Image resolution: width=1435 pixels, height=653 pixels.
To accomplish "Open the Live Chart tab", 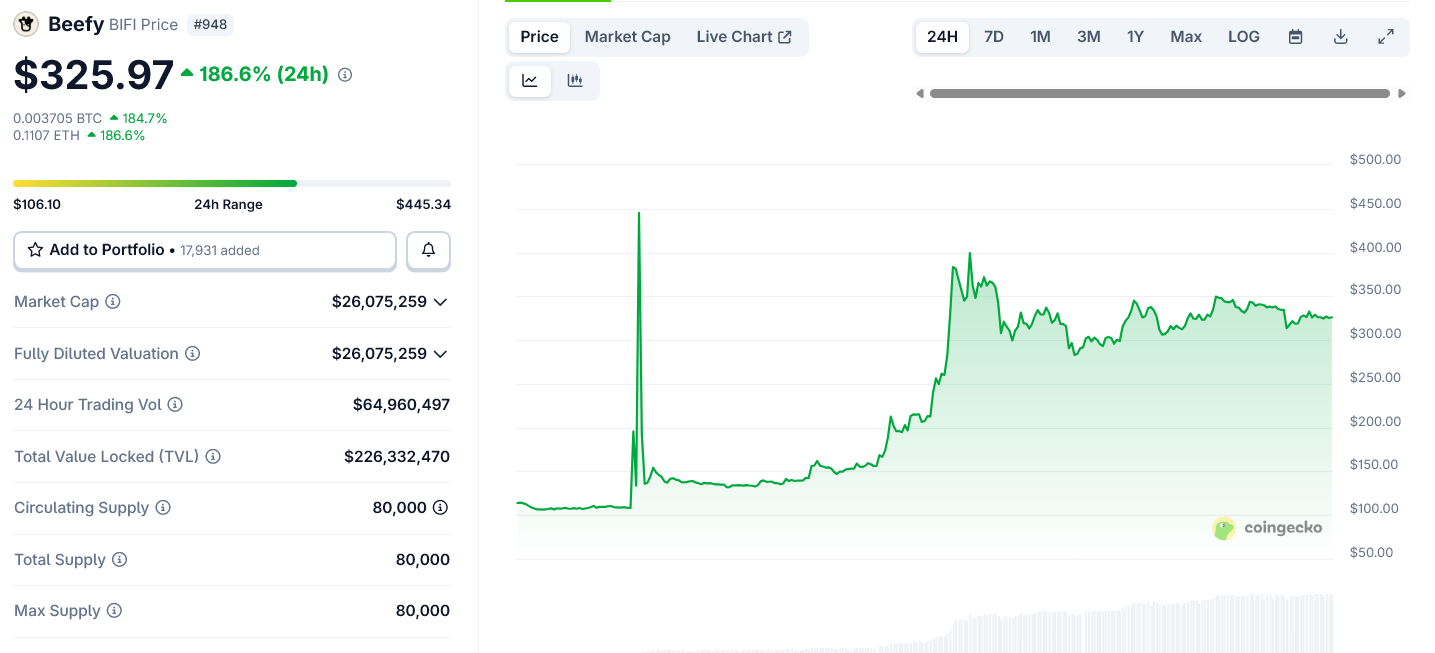I will pyautogui.click(x=744, y=37).
